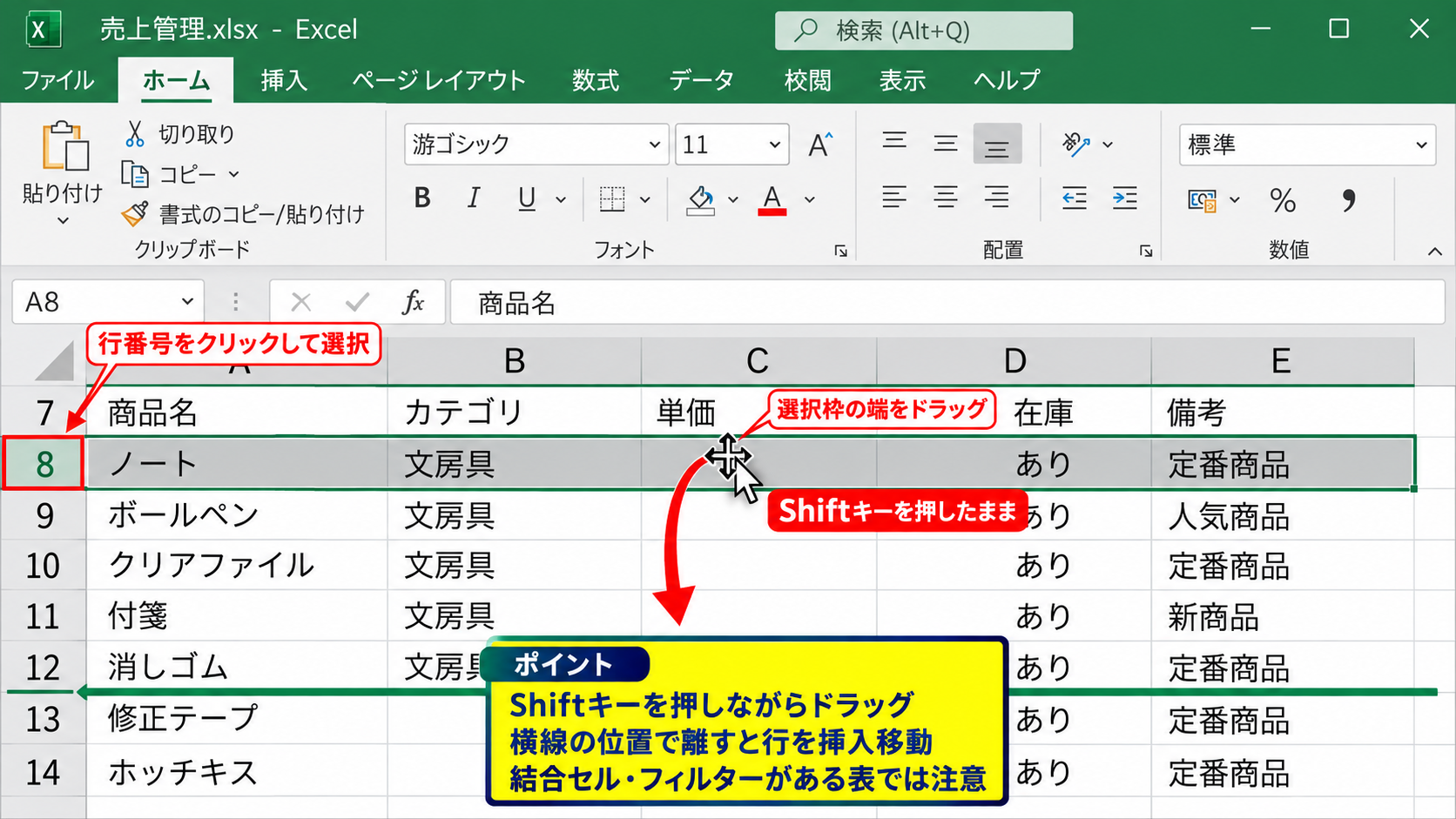Expand fill color palette arrow
This screenshot has width=1456, height=819.
tap(733, 200)
